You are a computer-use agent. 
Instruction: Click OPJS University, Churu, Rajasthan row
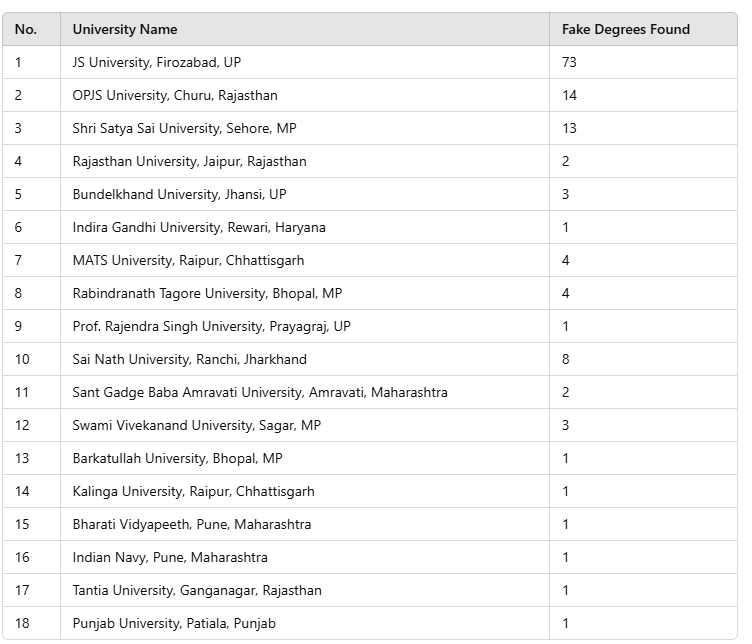click(175, 95)
